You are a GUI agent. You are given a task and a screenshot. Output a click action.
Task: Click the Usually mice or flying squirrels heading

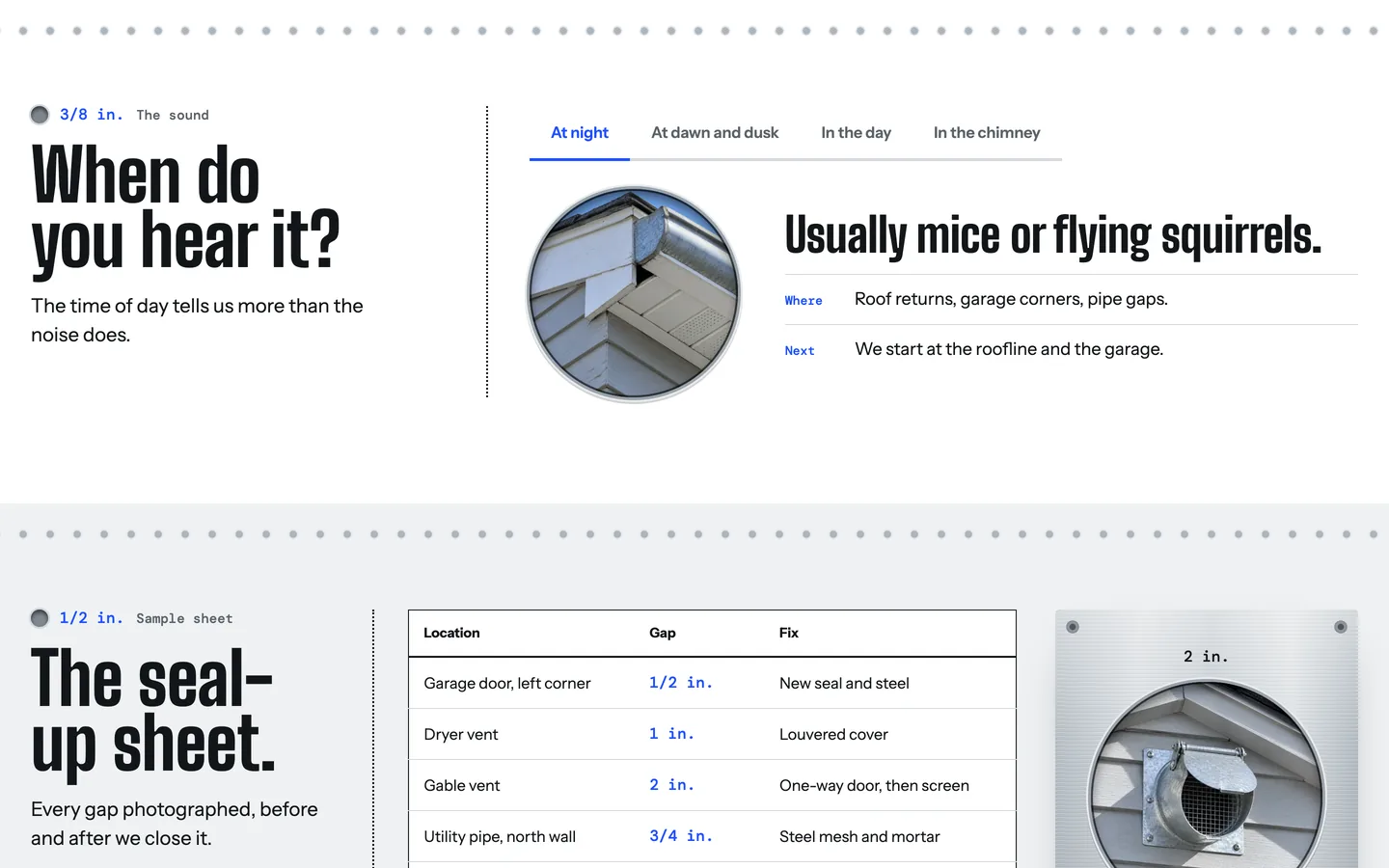pos(1053,235)
